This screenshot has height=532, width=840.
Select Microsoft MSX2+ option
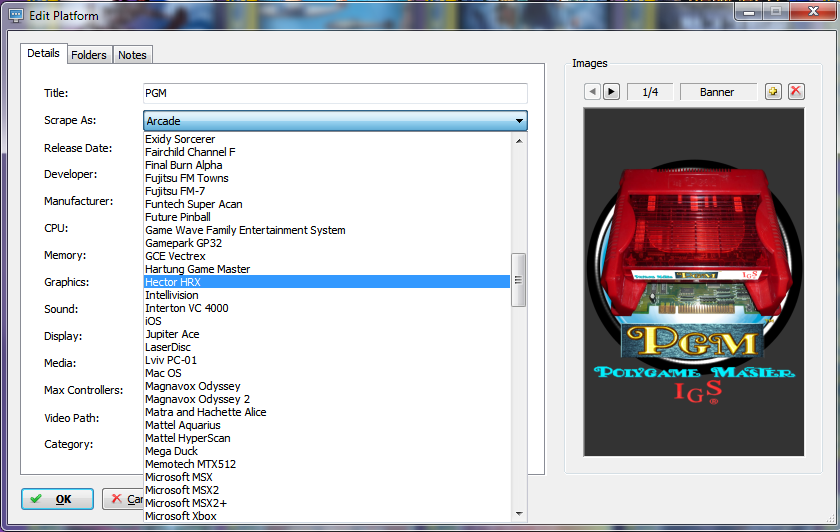pyautogui.click(x=327, y=503)
